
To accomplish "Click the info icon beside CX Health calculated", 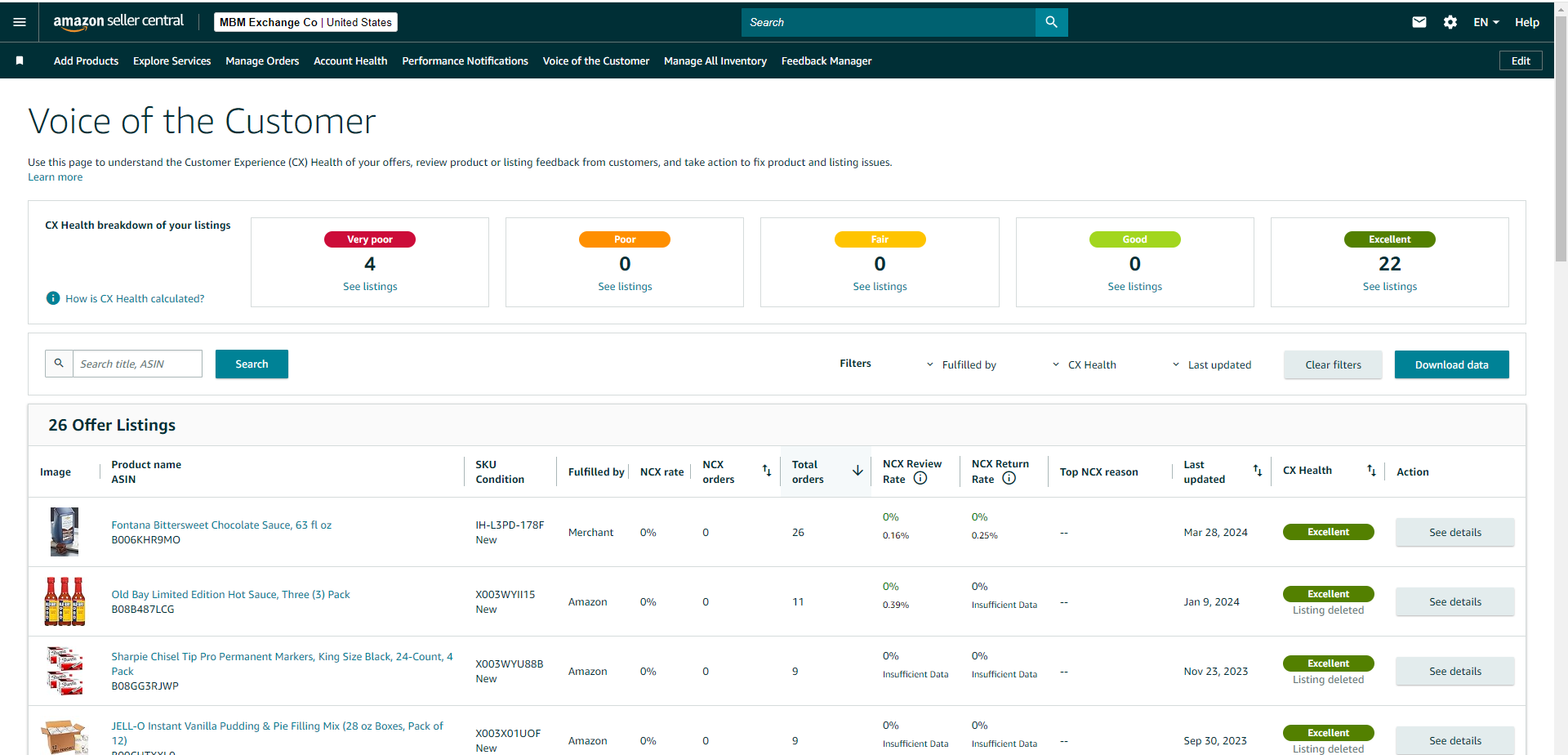I will click(53, 298).
